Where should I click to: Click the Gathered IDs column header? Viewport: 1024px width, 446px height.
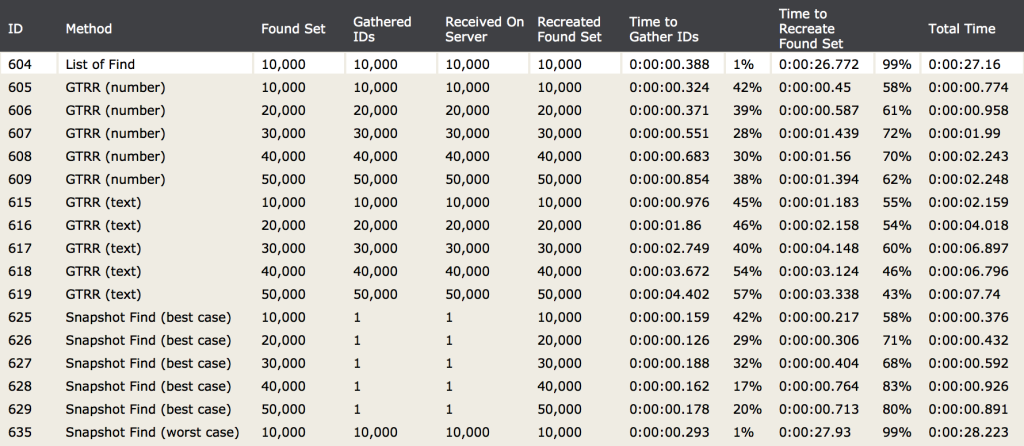tap(382, 29)
